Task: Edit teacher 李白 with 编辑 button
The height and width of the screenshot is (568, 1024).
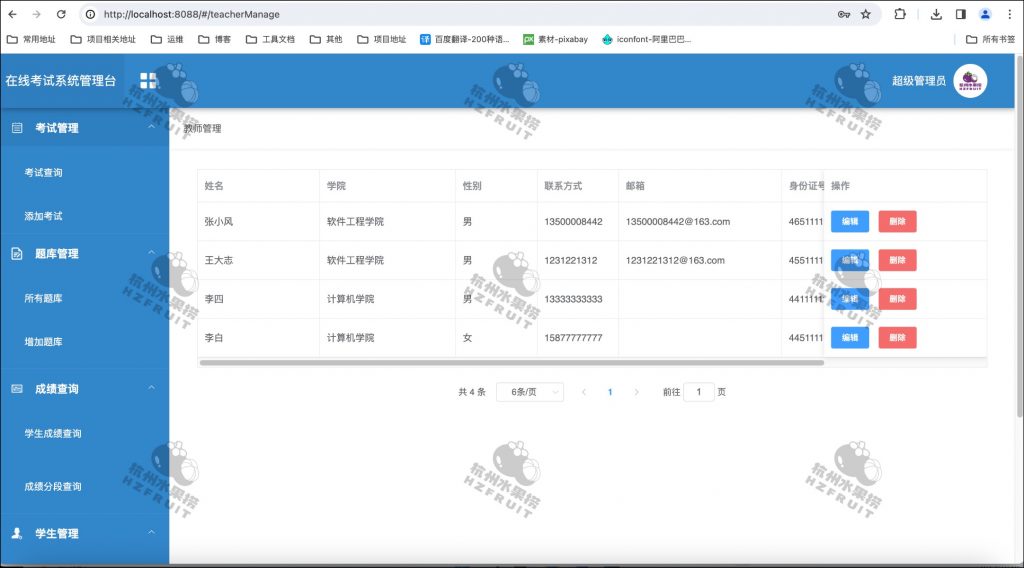Action: (850, 338)
